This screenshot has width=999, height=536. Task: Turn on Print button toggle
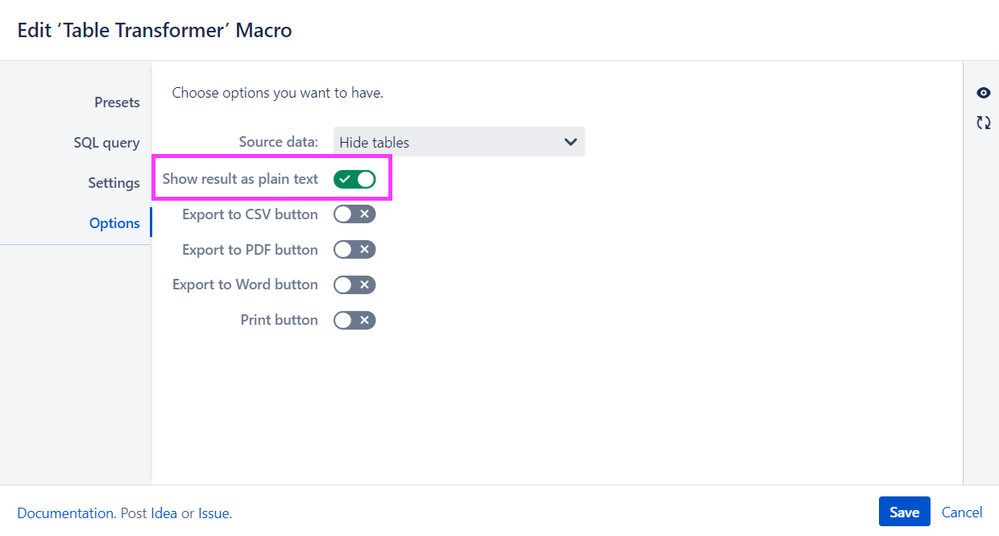[x=355, y=320]
